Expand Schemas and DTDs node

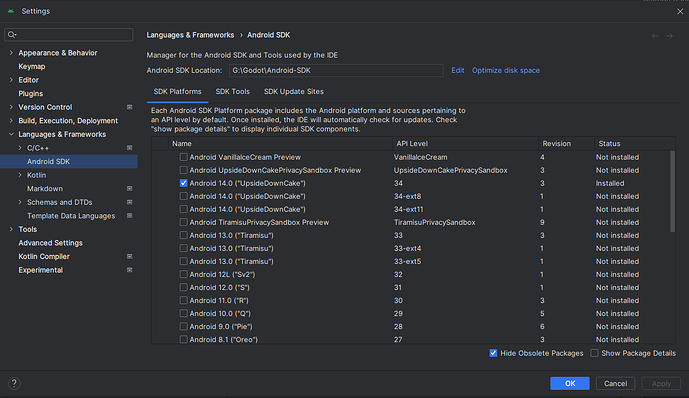coord(20,202)
